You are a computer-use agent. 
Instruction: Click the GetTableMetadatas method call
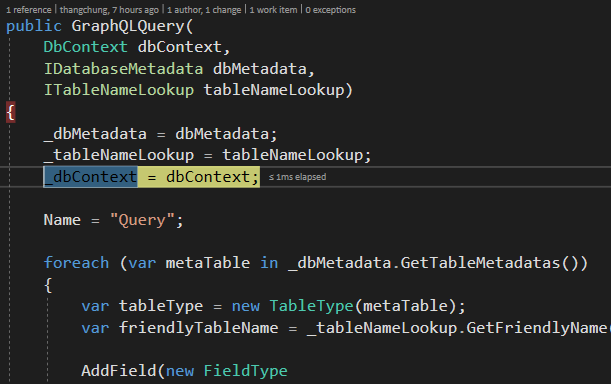[x=480, y=263]
